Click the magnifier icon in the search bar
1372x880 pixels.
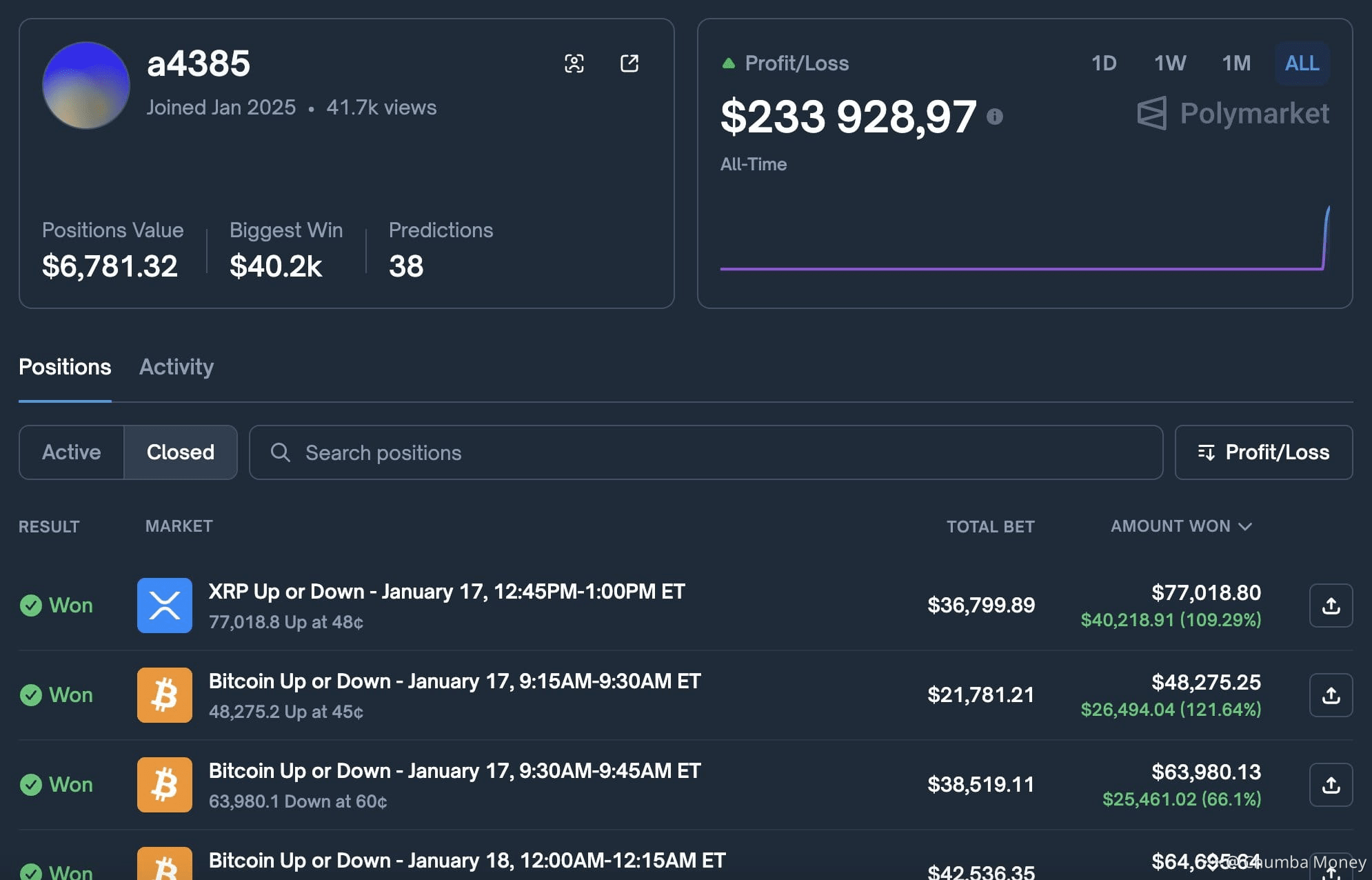click(x=281, y=452)
